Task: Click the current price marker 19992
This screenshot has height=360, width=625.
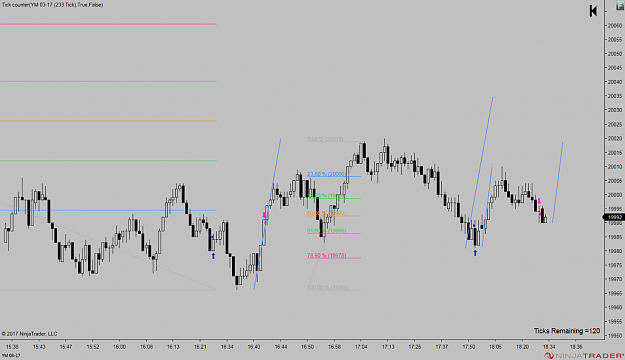Action: pos(613,217)
